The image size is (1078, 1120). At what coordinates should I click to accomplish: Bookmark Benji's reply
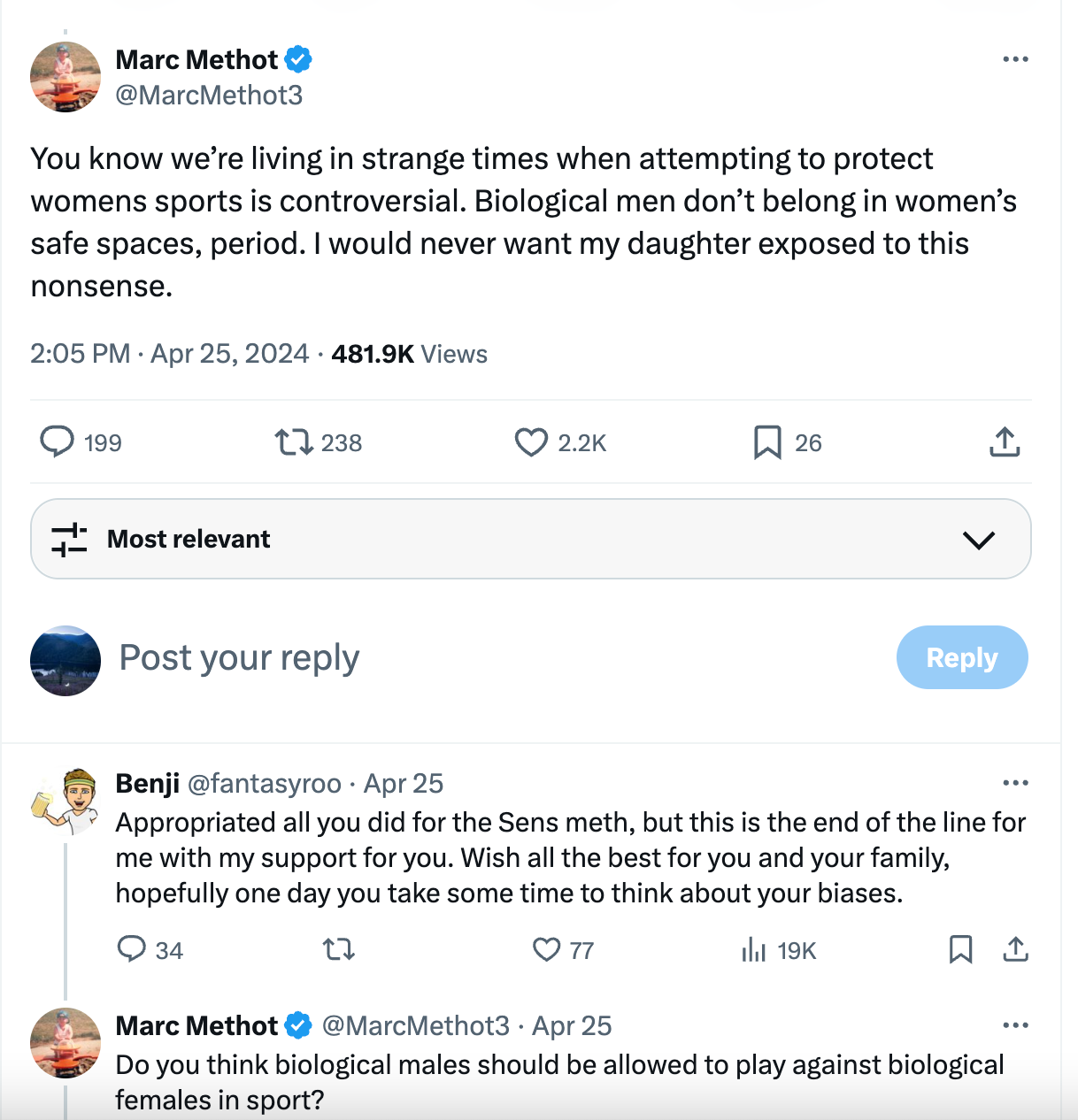(x=960, y=949)
